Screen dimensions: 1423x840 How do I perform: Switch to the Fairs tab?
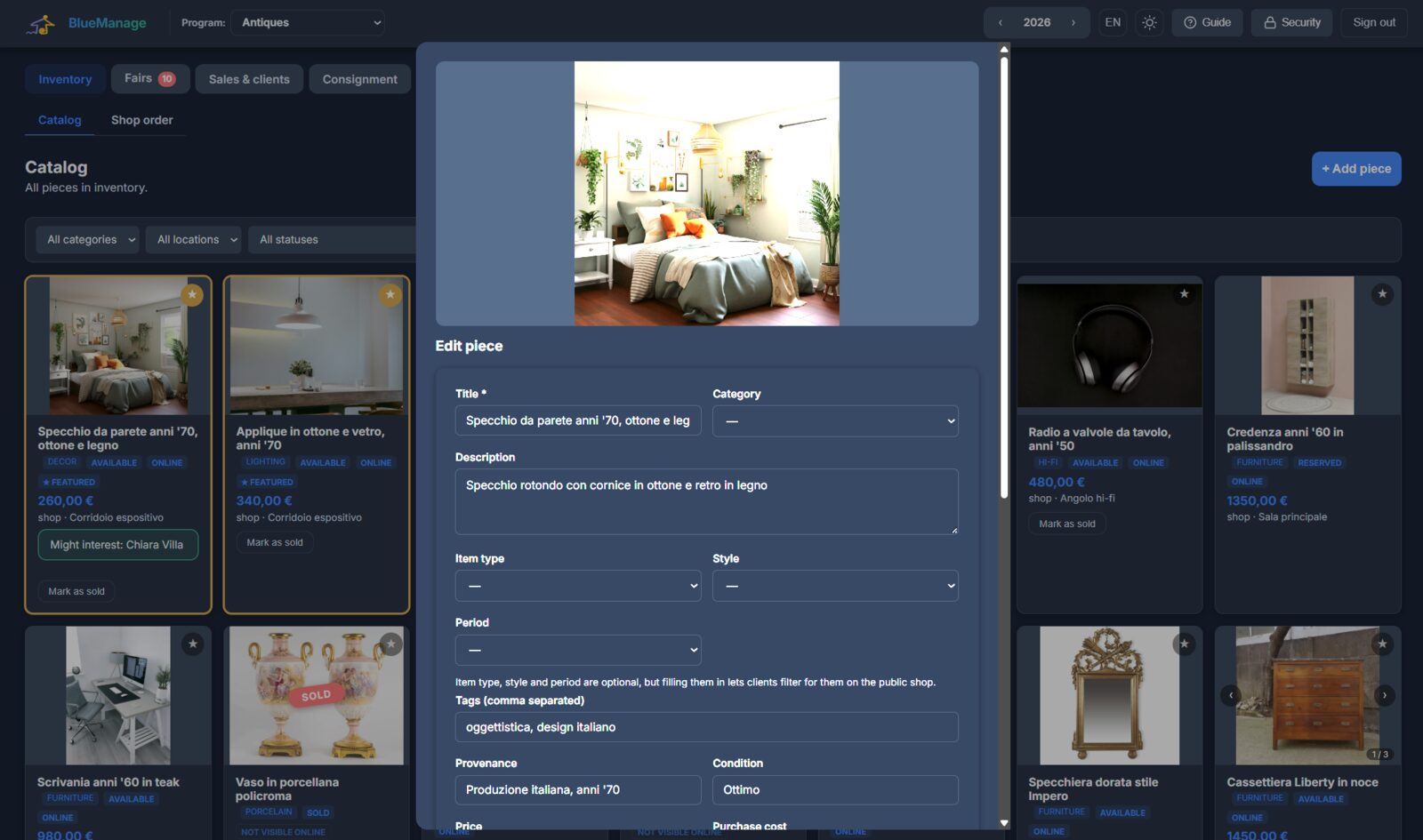pos(150,78)
